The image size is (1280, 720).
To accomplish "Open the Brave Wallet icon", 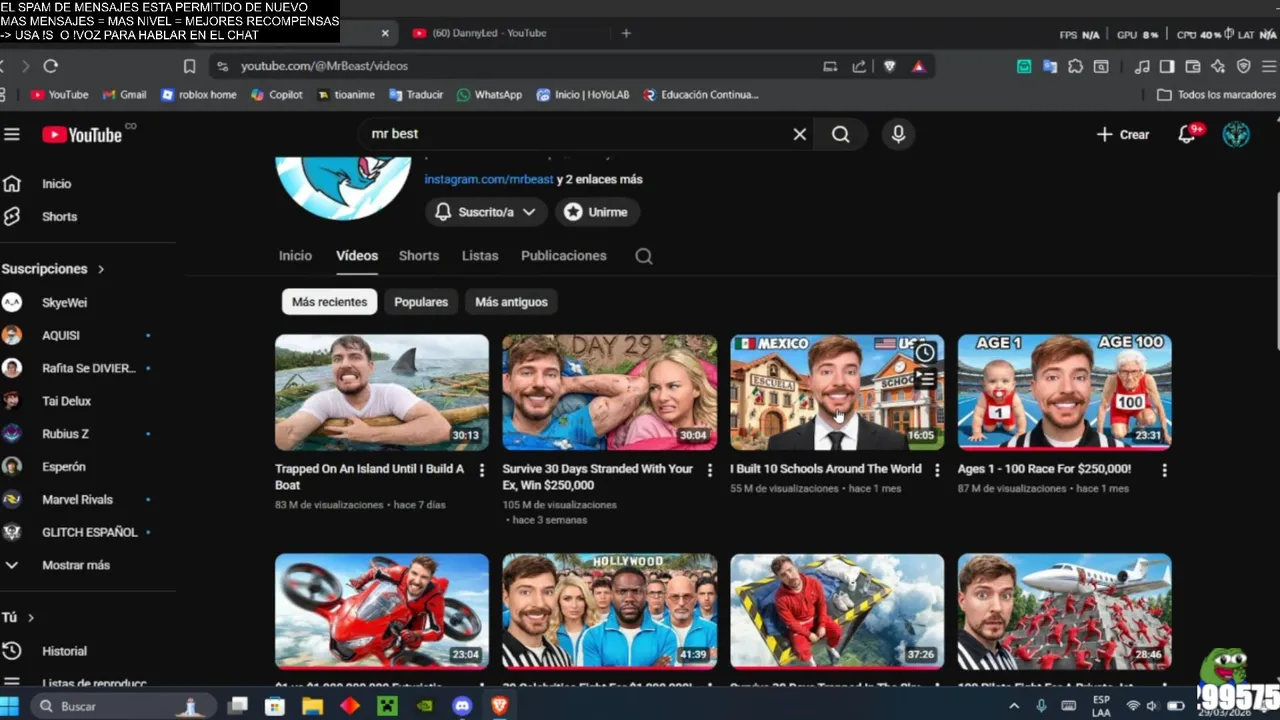I will [x=1192, y=66].
